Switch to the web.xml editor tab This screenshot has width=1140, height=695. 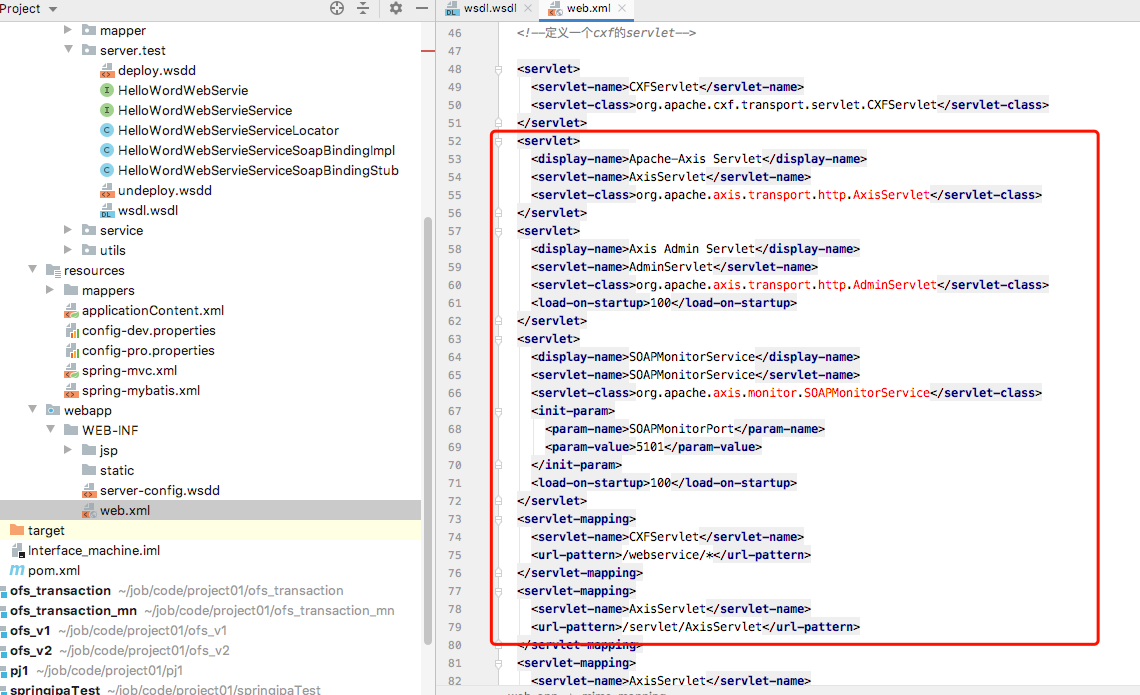click(588, 8)
